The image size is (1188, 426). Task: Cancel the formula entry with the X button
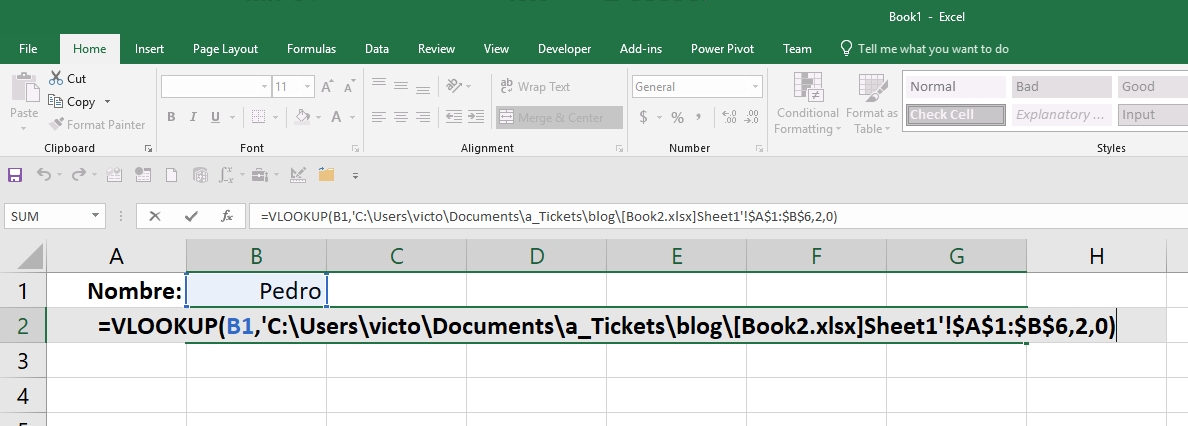154,215
